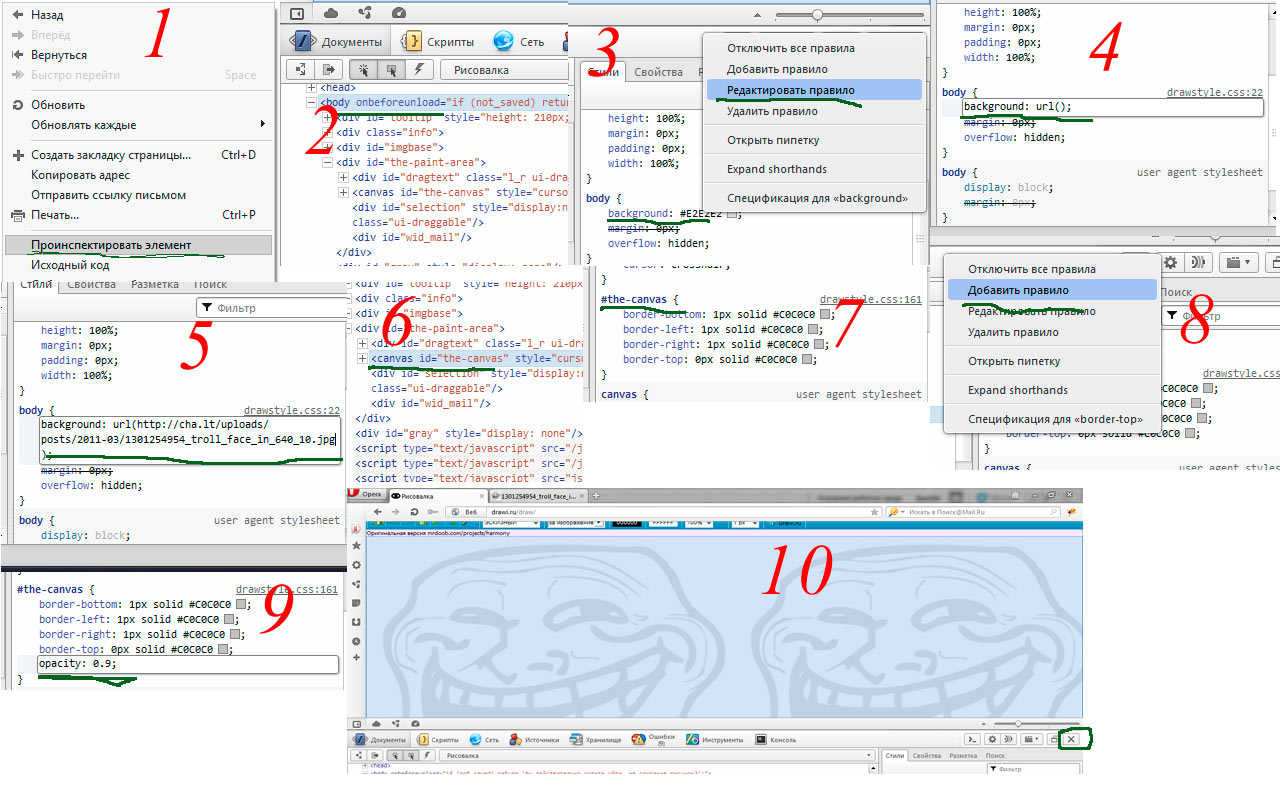
Task: Open the large 'Сеть' Dragonfly tab
Action: coord(519,42)
